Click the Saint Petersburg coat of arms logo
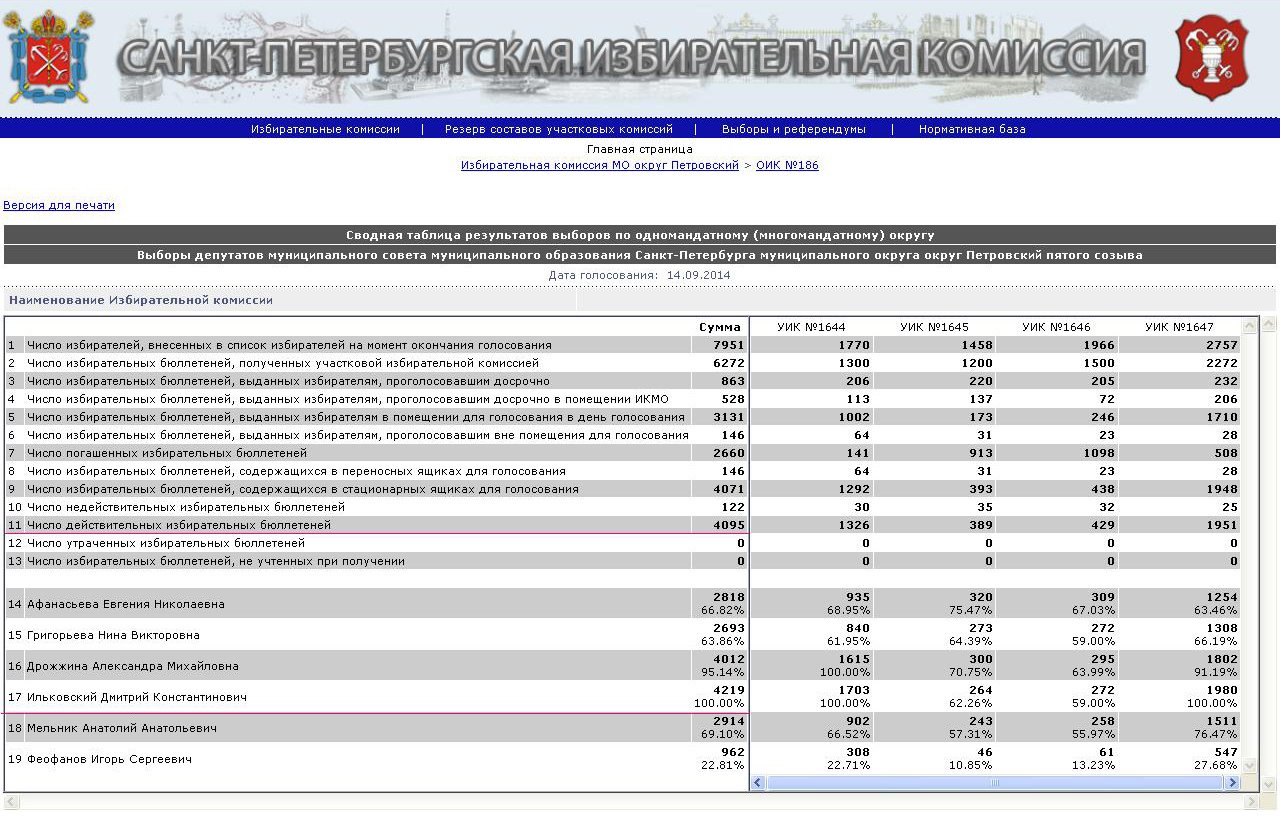Viewport: 1280px width, 833px height. (49, 56)
